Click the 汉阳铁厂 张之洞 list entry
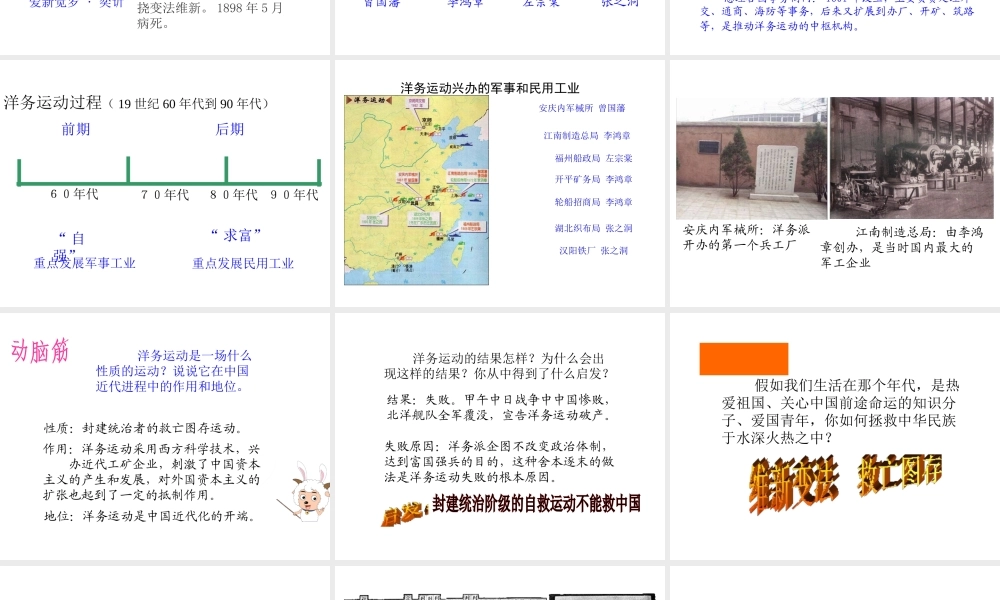The width and height of the screenshot is (1000, 600). (593, 251)
